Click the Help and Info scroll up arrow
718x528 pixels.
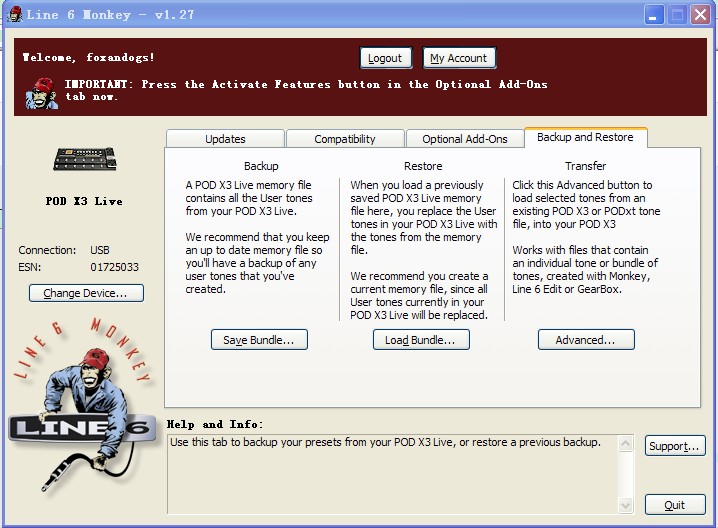tap(625, 443)
